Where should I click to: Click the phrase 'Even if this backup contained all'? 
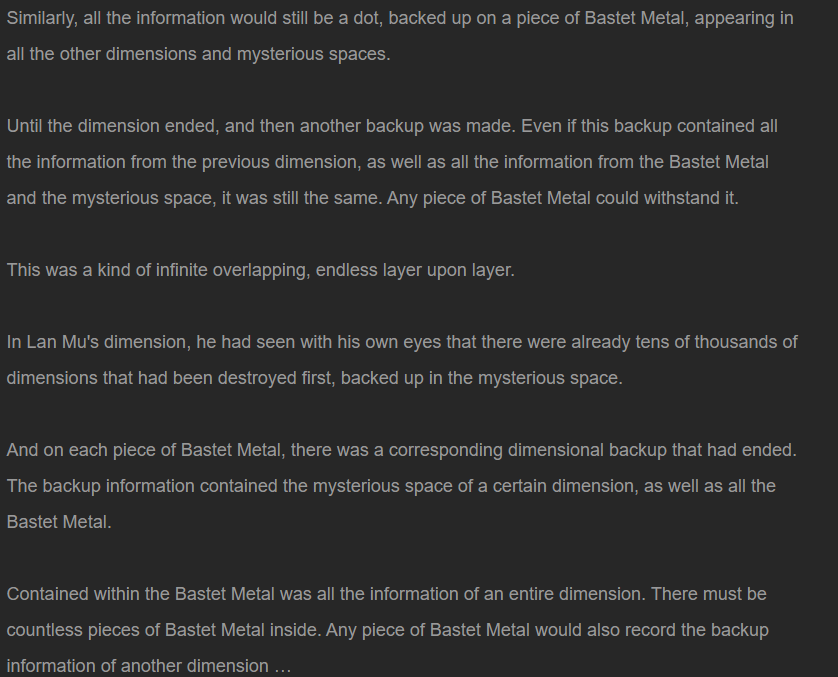coord(649,126)
